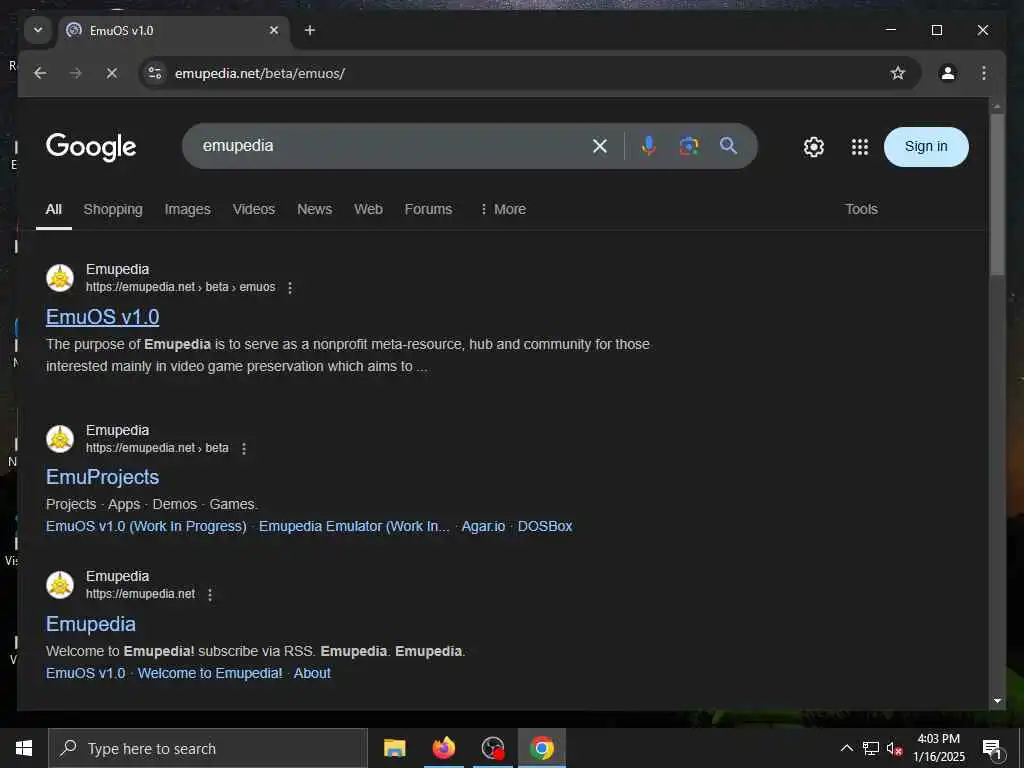
Task: Open the EmuProjects result link
Action: click(x=103, y=477)
